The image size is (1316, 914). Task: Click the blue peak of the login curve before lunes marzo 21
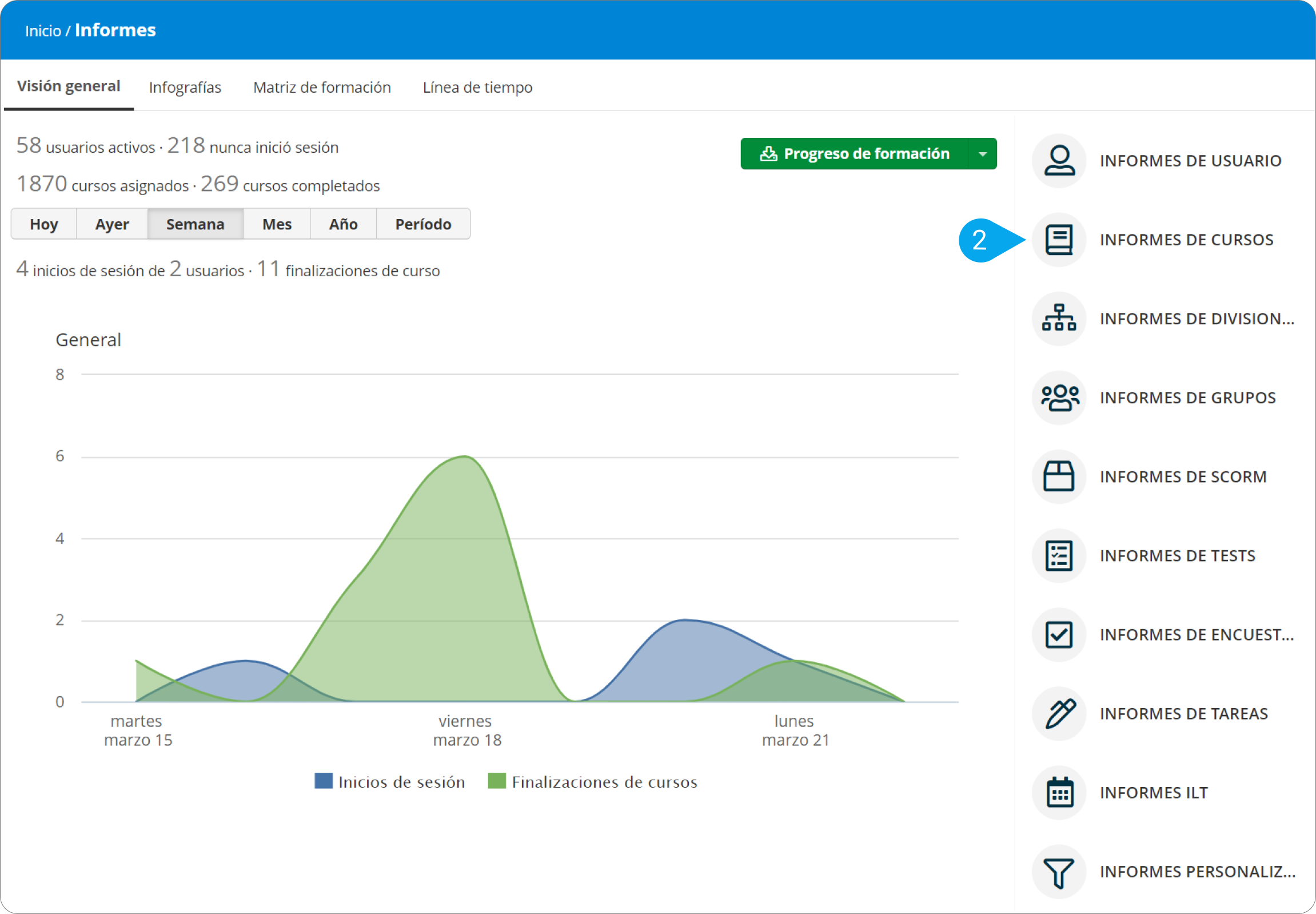pyautogui.click(x=685, y=621)
